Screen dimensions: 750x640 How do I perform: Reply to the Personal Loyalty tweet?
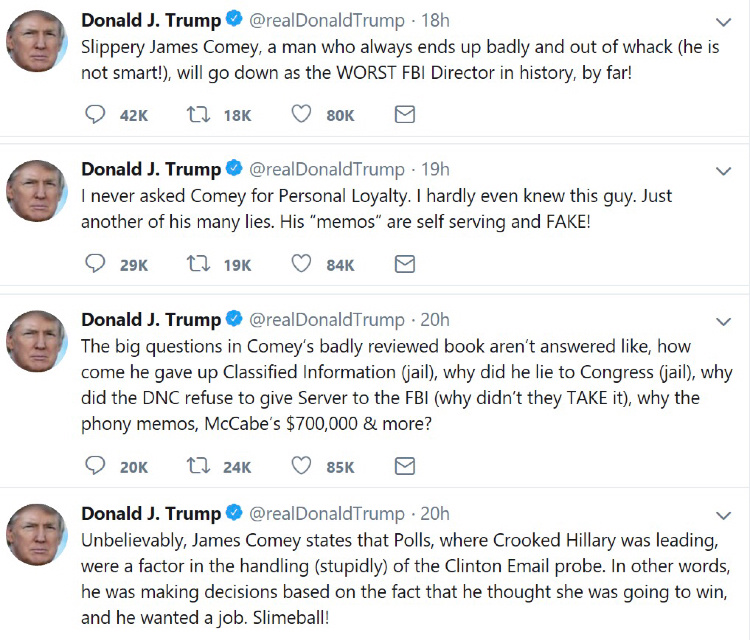(96, 264)
